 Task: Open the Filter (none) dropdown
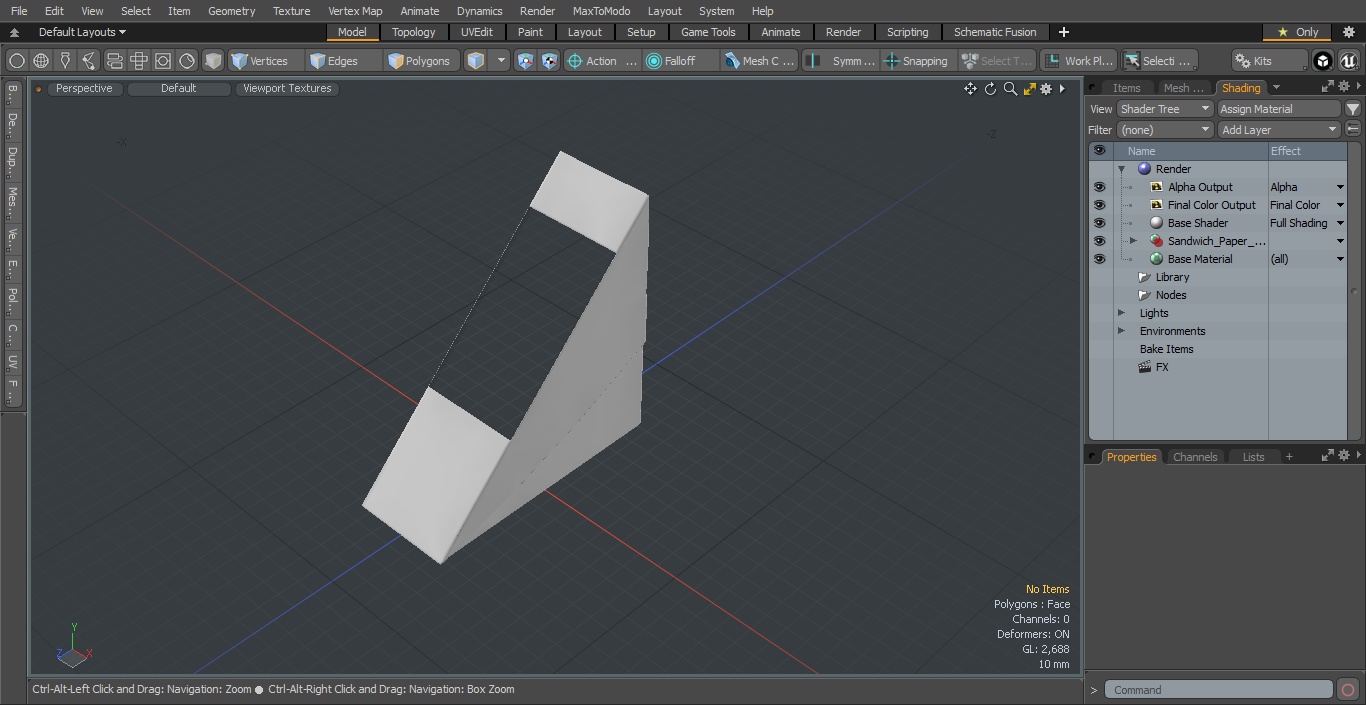[1165, 130]
